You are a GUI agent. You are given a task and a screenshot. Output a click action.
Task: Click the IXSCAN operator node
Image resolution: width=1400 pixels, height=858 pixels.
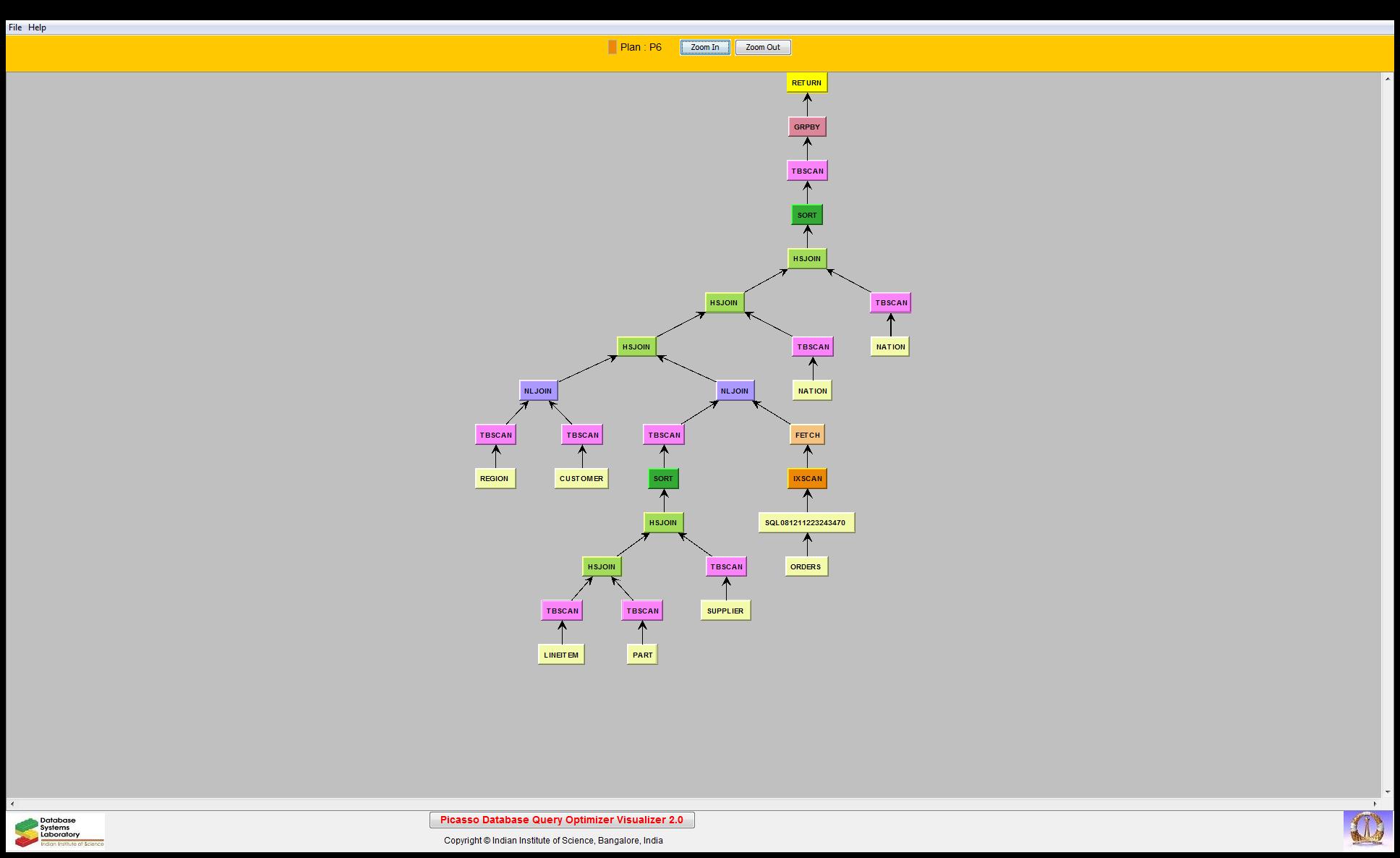[807, 478]
